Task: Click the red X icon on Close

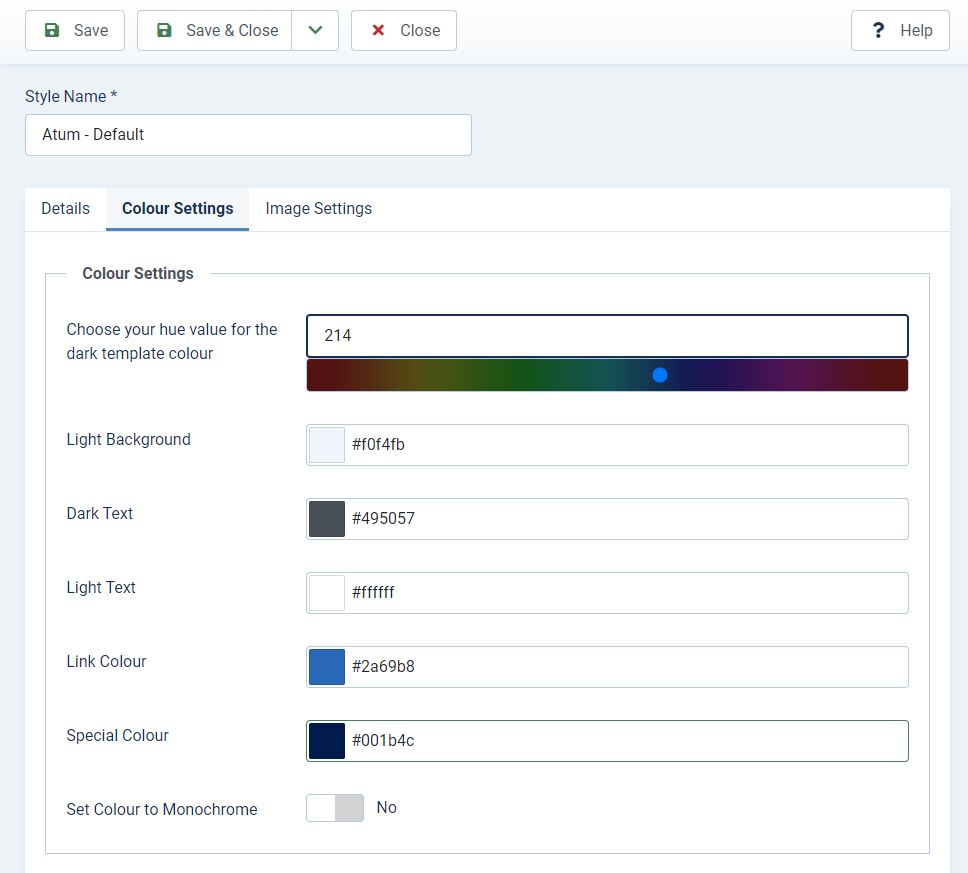Action: tap(378, 30)
